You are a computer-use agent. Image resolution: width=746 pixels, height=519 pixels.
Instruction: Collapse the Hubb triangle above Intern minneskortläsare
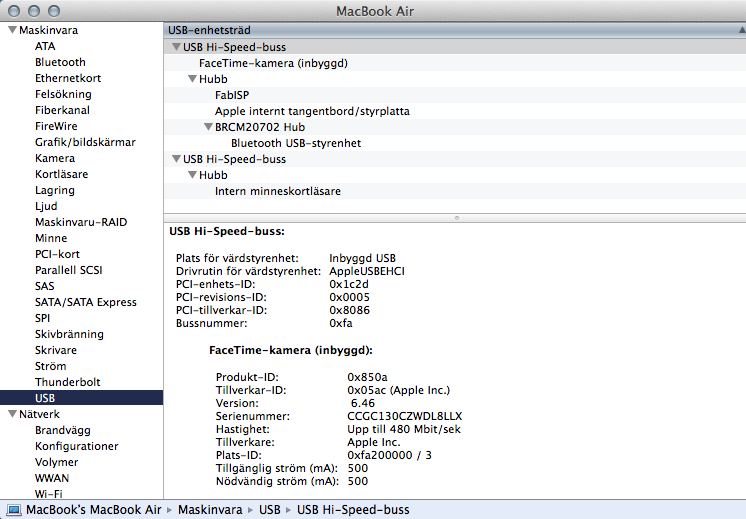coord(192,175)
